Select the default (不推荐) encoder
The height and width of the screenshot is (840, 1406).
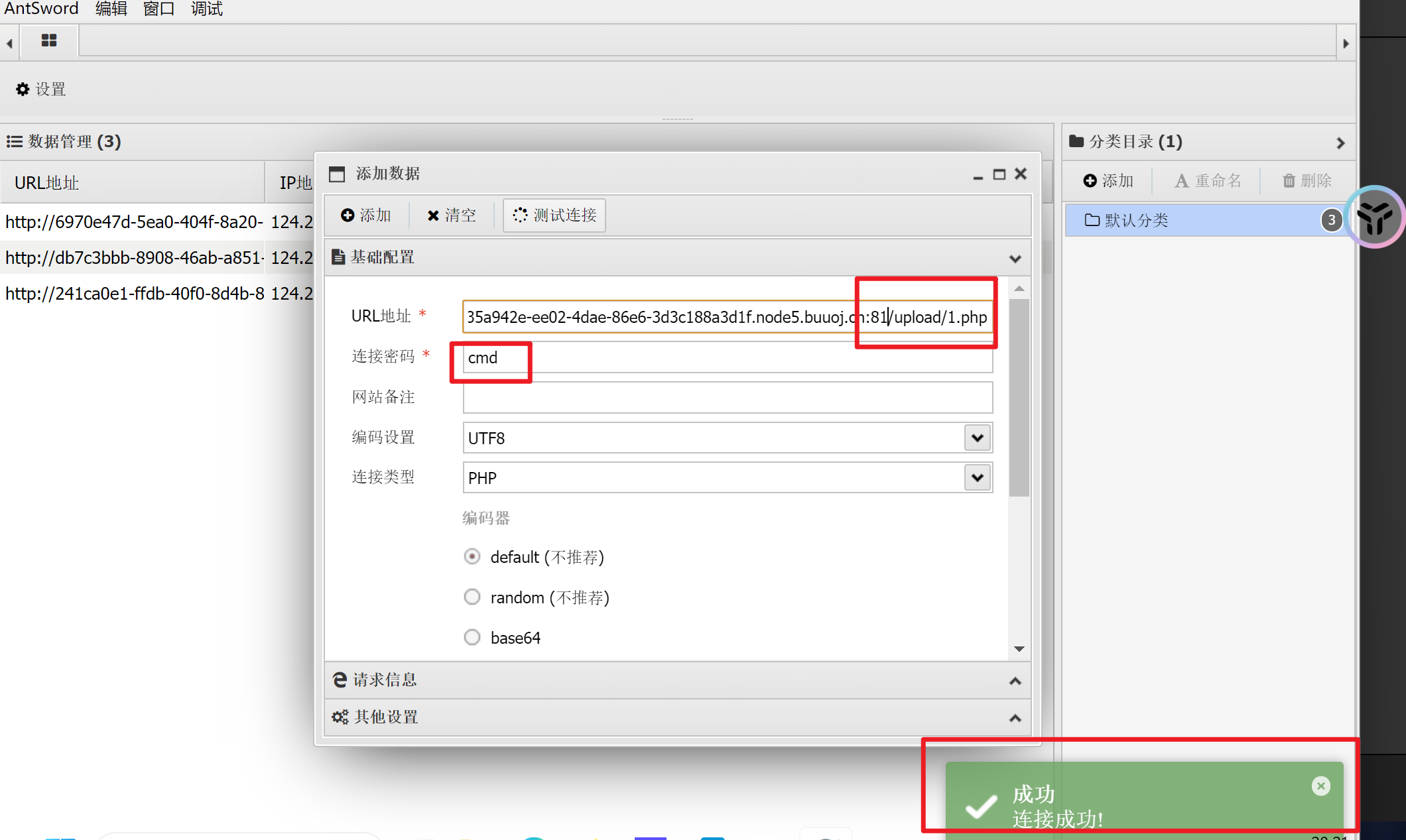click(472, 556)
